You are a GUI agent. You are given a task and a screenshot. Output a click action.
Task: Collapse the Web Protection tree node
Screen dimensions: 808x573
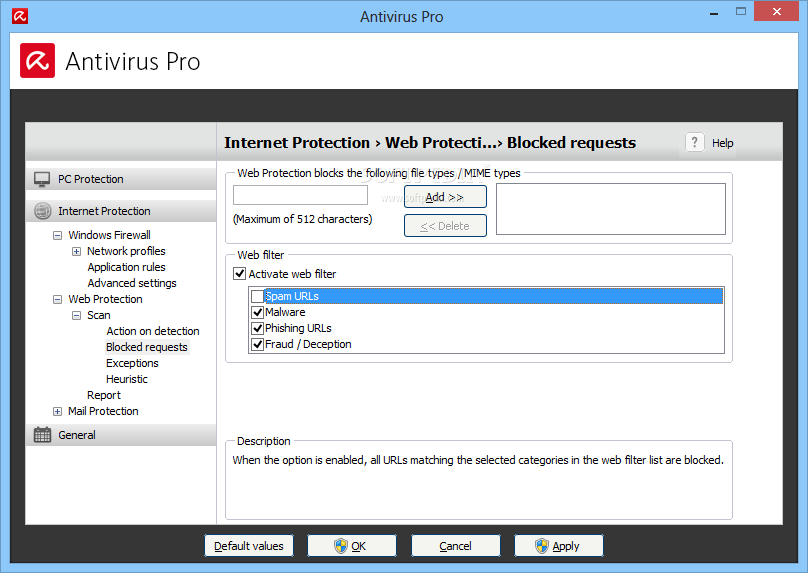tap(57, 299)
